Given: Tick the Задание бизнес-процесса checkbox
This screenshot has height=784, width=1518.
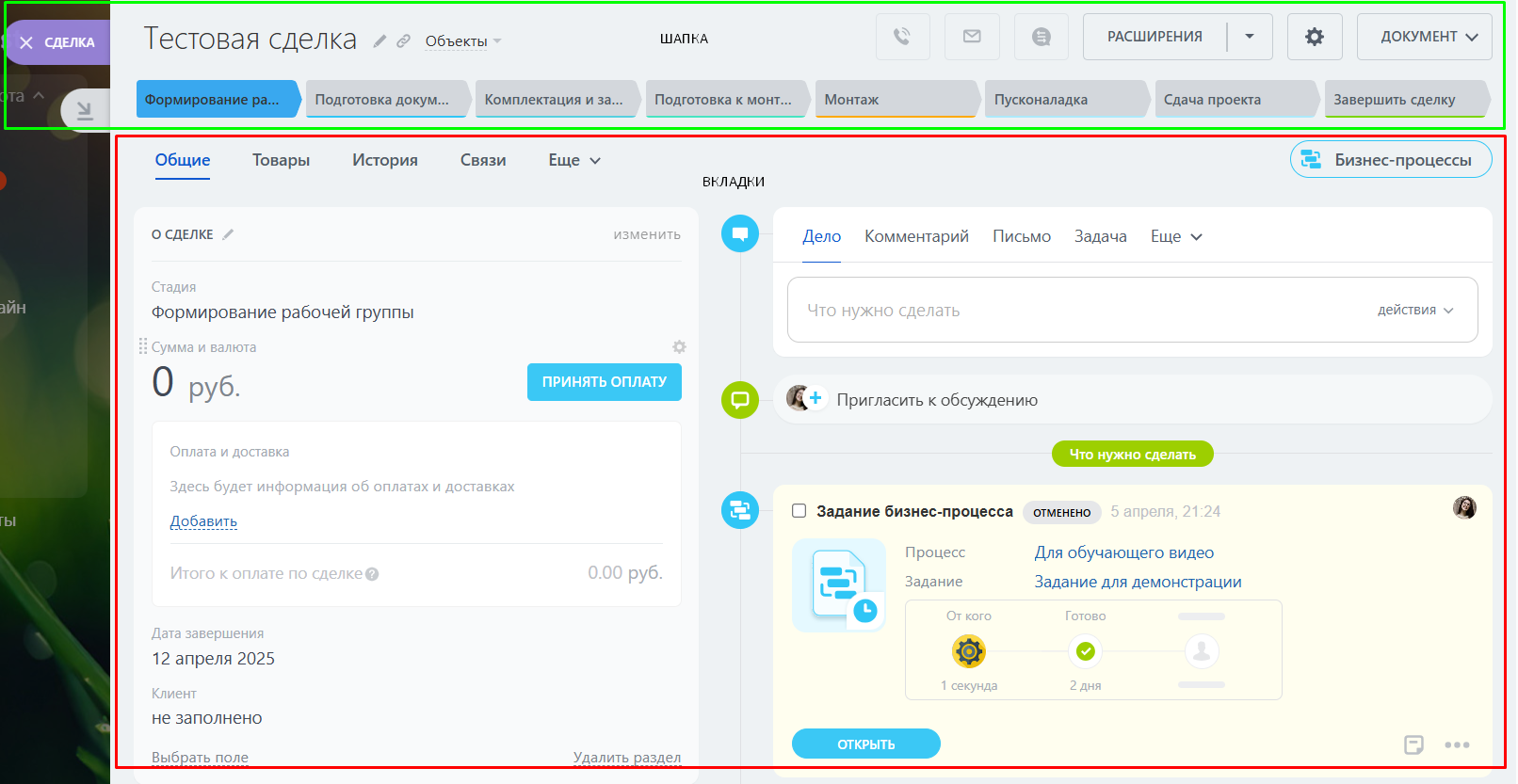Looking at the screenshot, I should [799, 511].
